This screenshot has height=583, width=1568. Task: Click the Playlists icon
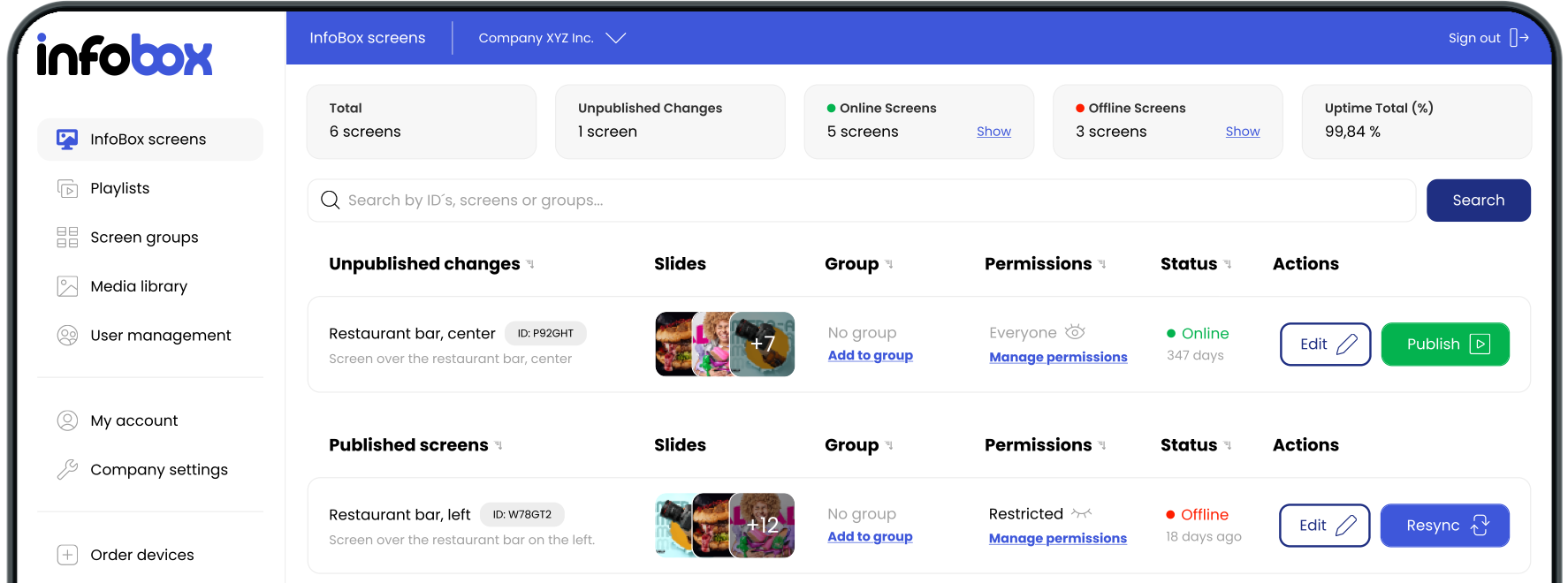pyautogui.click(x=67, y=188)
